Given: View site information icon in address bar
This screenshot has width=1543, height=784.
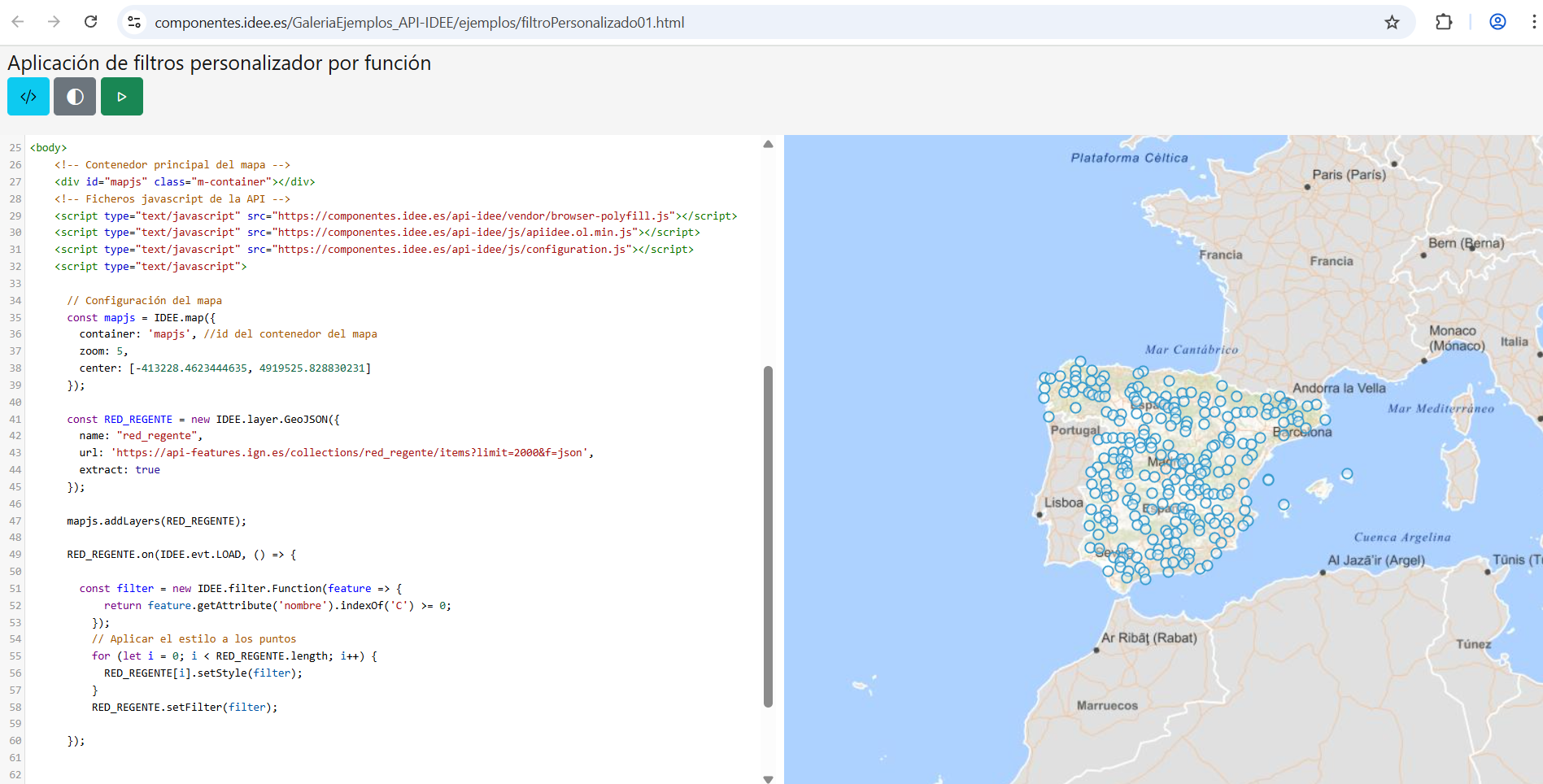Looking at the screenshot, I should point(135,22).
